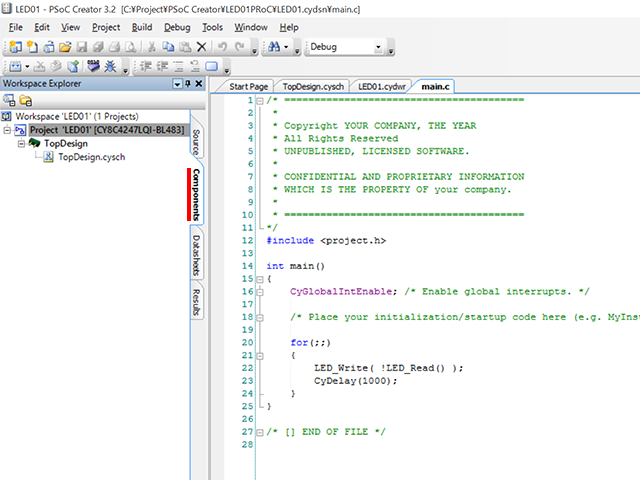Screen dimensions: 640x480
Task: Click the Clean project icon
Action: pyautogui.click(x=40, y=66)
